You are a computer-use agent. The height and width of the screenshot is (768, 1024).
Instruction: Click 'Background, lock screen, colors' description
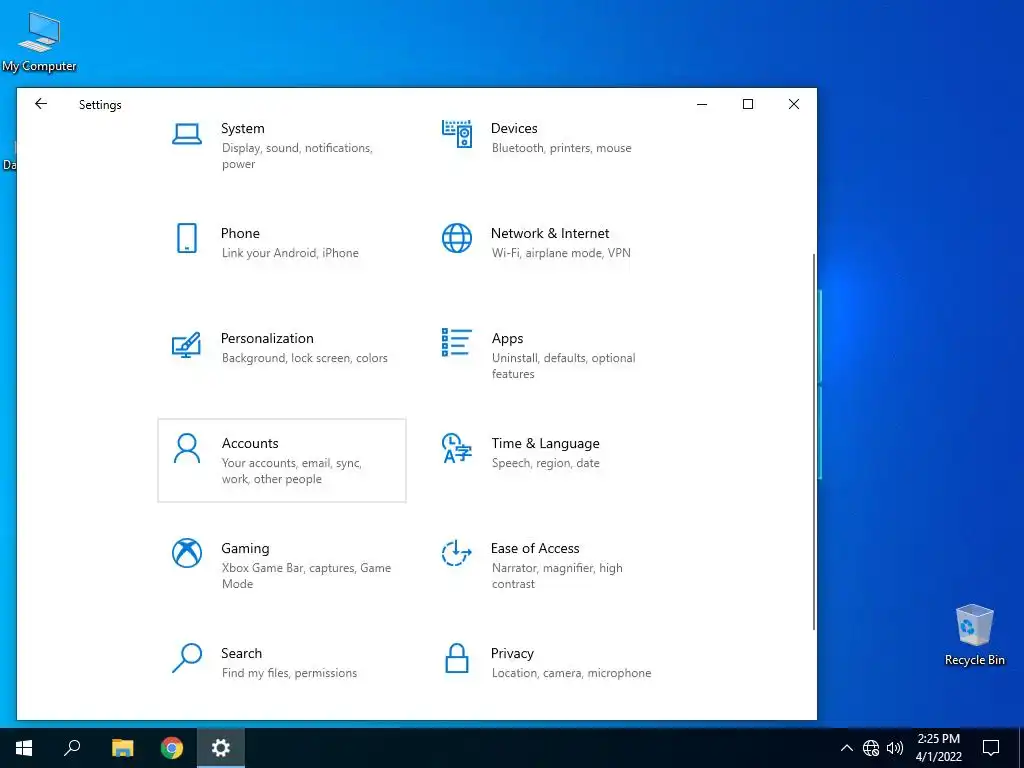[304, 358]
